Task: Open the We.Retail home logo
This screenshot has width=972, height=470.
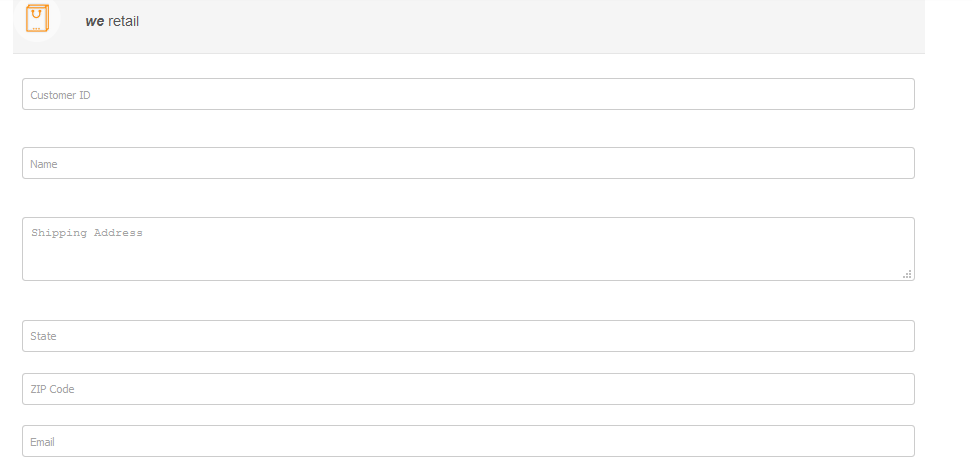Action: click(37, 18)
